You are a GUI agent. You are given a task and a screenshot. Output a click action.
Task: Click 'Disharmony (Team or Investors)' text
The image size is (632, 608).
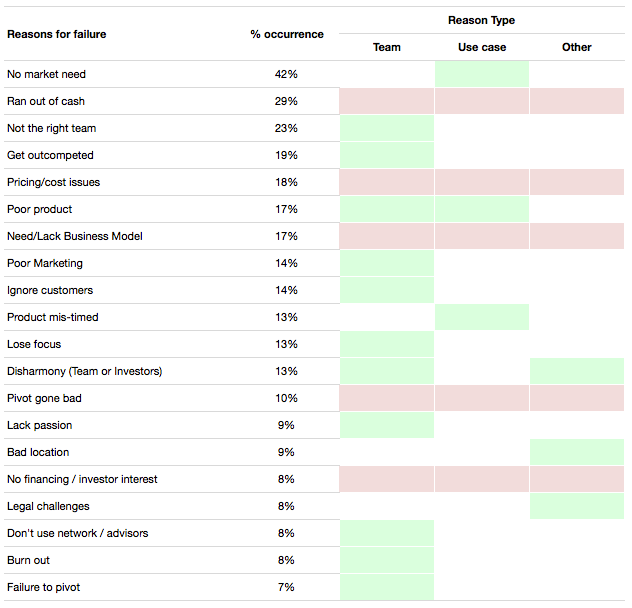click(84, 371)
